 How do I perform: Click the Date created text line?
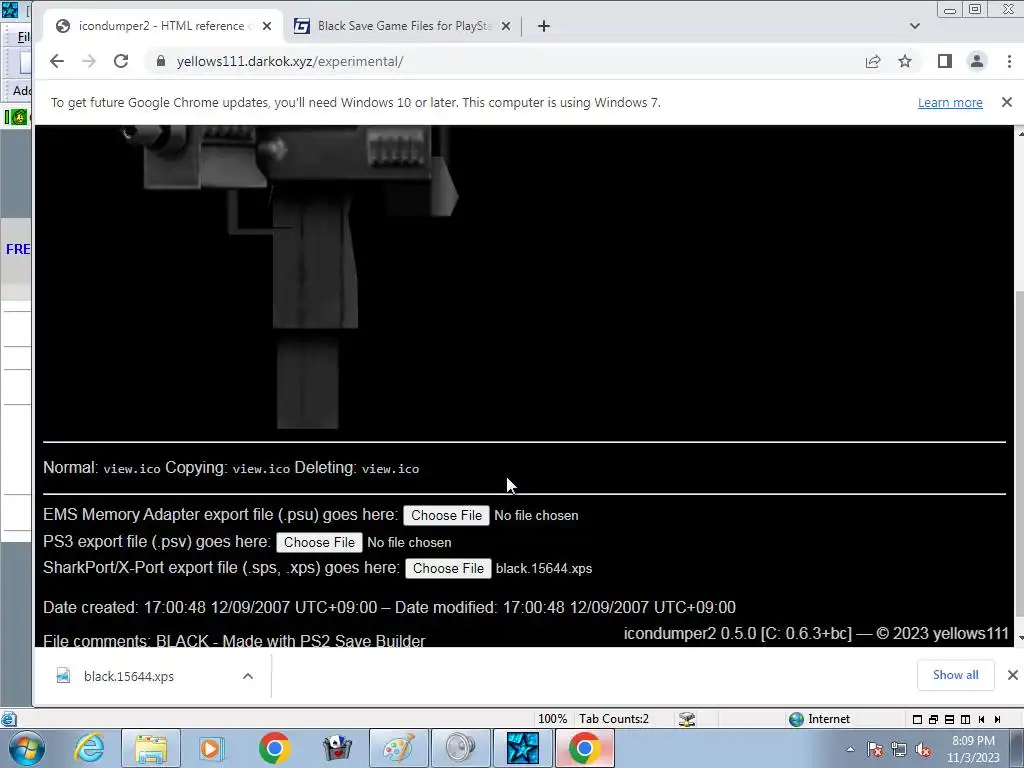coord(389,607)
